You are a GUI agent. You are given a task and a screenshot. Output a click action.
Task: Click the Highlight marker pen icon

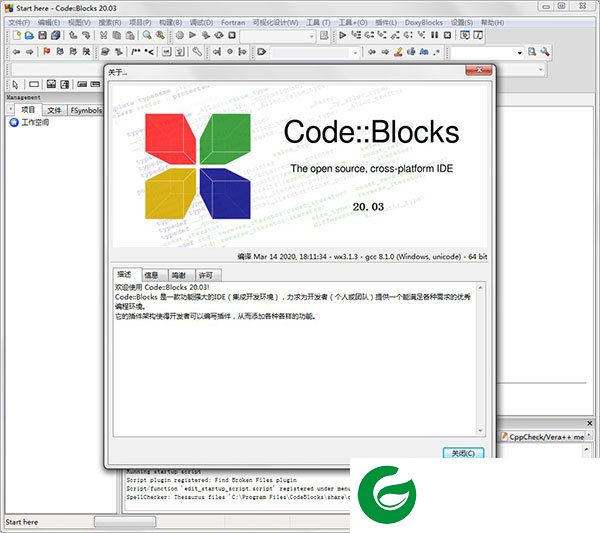click(398, 52)
